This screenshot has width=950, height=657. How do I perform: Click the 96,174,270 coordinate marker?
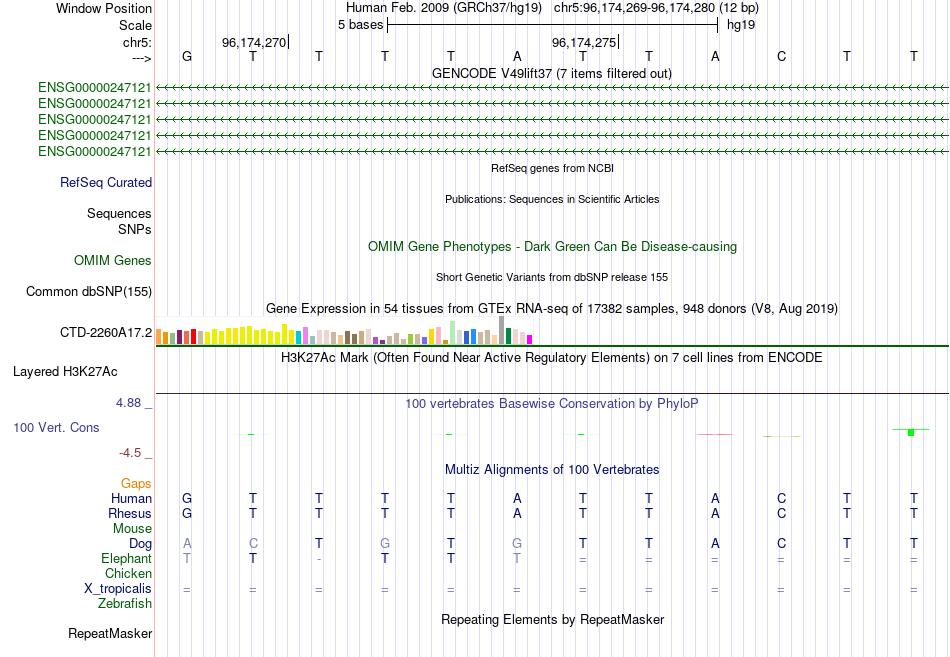point(254,42)
